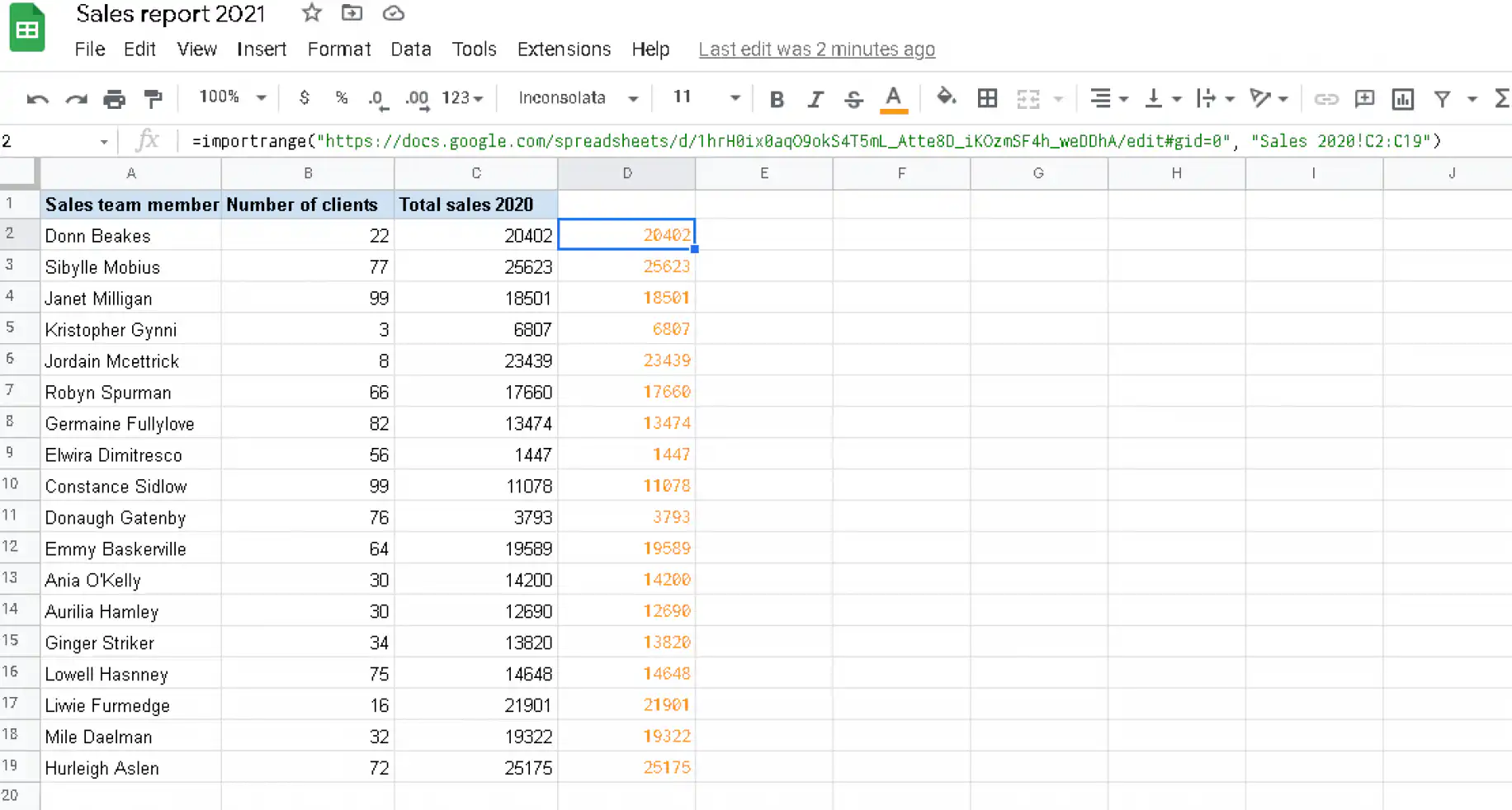Decrease decimal places icon
The height and width of the screenshot is (810, 1512).
(377, 99)
